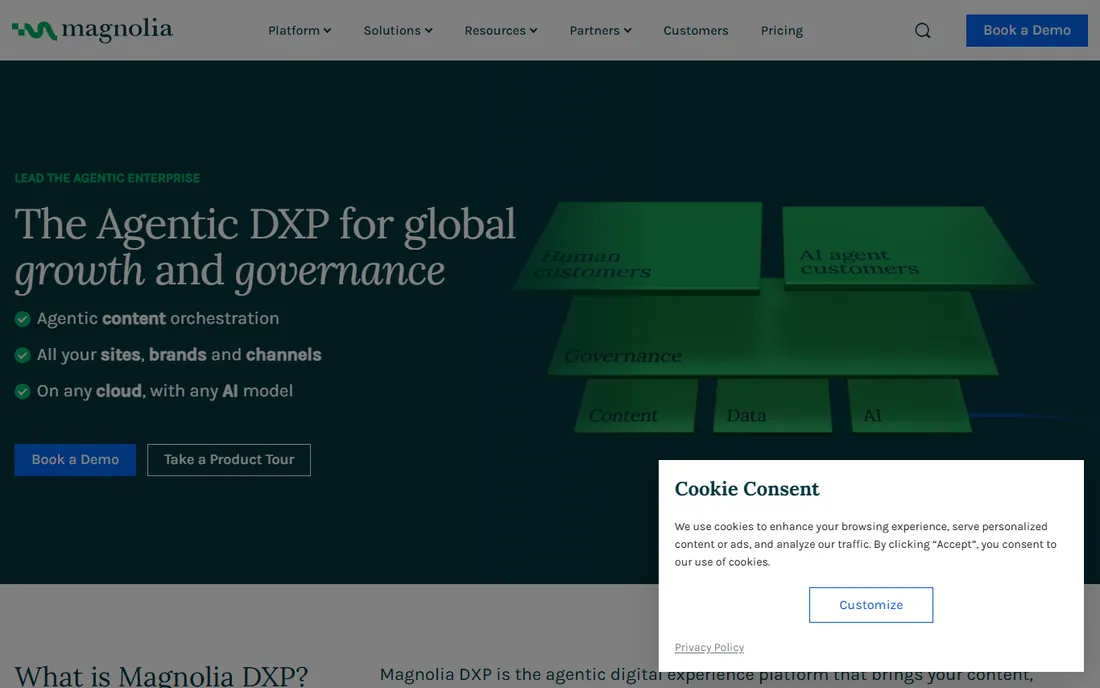Click the Governance layer graphic

coord(772,333)
